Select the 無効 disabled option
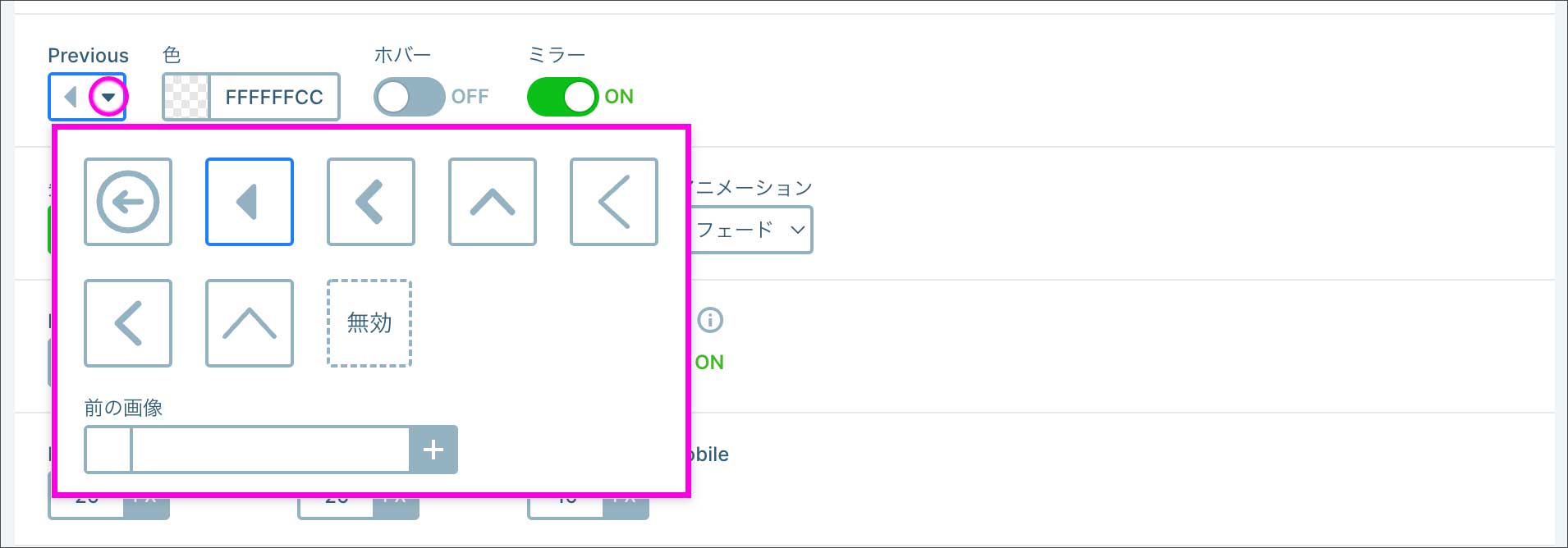The height and width of the screenshot is (548, 1568). point(369,323)
